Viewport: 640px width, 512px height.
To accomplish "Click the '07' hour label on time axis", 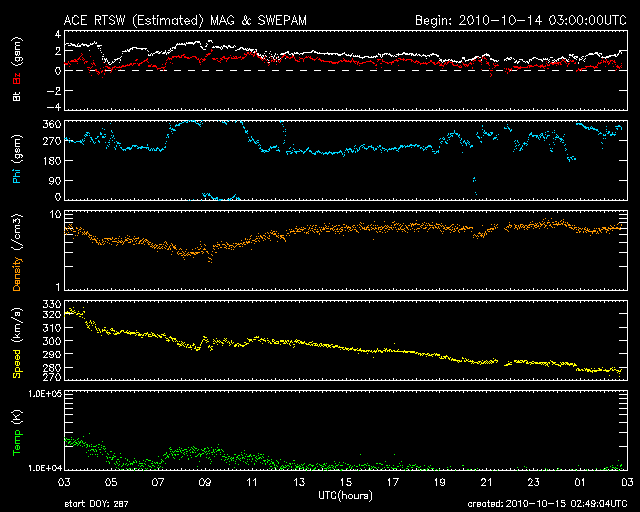I will (x=158, y=482).
